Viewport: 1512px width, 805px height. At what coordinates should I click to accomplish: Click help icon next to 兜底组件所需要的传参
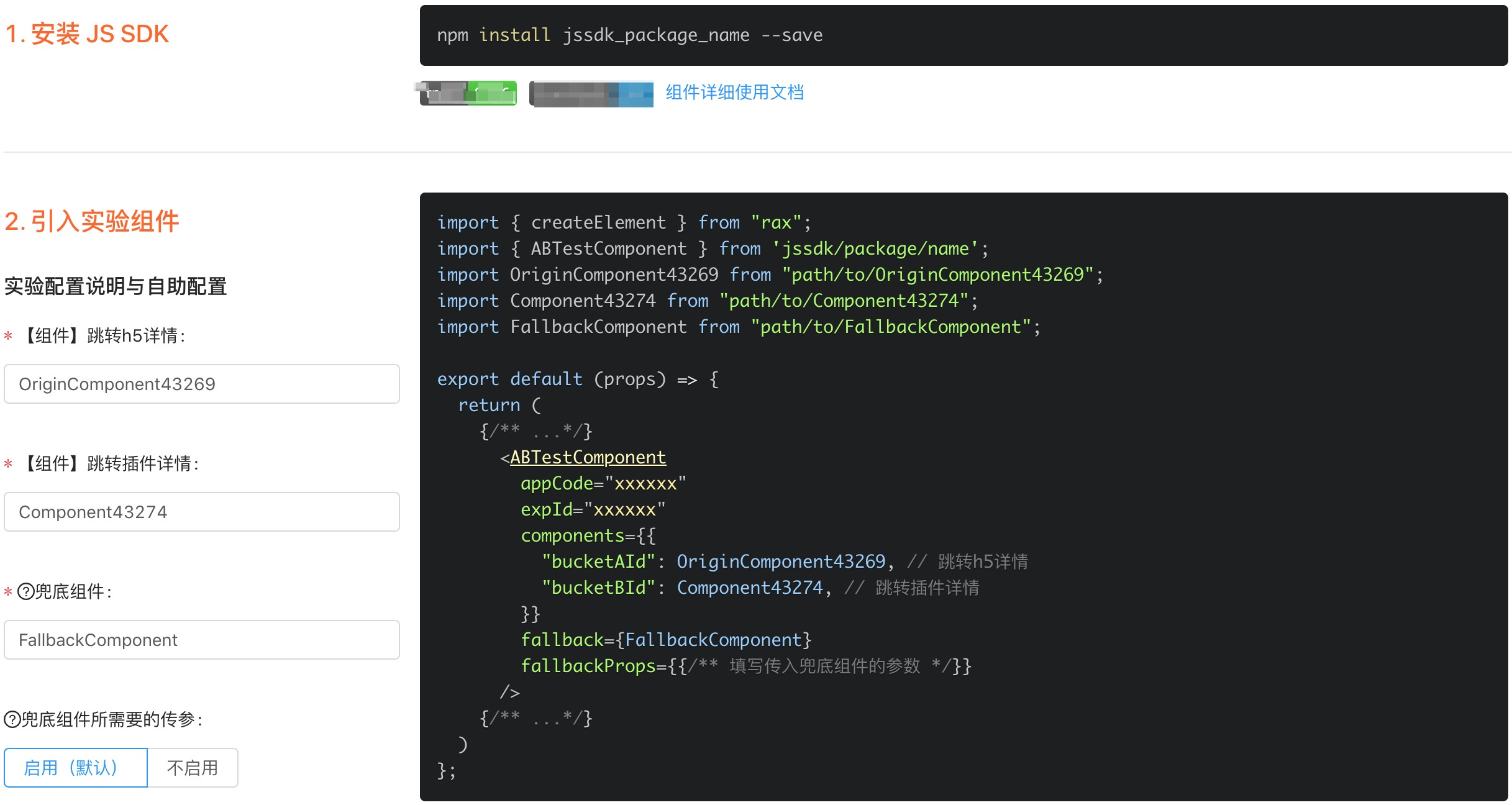point(12,719)
